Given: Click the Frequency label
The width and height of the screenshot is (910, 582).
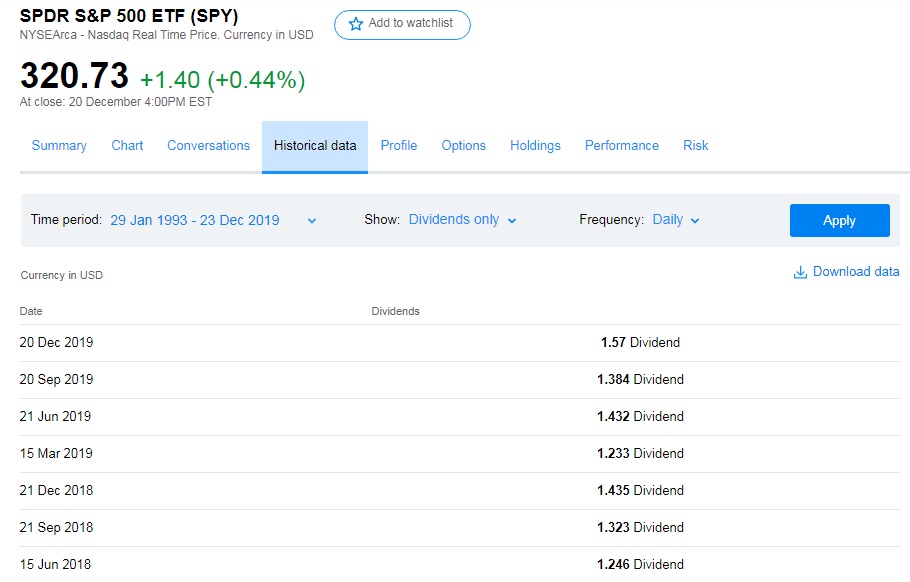Looking at the screenshot, I should (x=612, y=219).
